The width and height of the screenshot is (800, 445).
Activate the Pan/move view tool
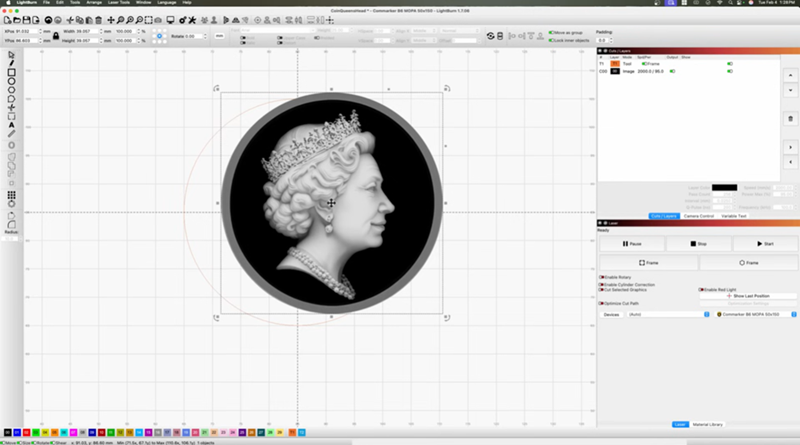[x=111, y=20]
